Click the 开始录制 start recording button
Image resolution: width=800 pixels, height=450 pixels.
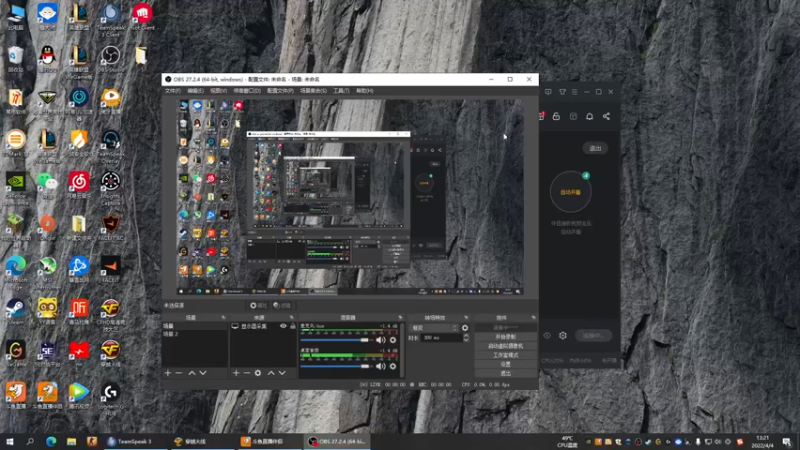tap(505, 337)
